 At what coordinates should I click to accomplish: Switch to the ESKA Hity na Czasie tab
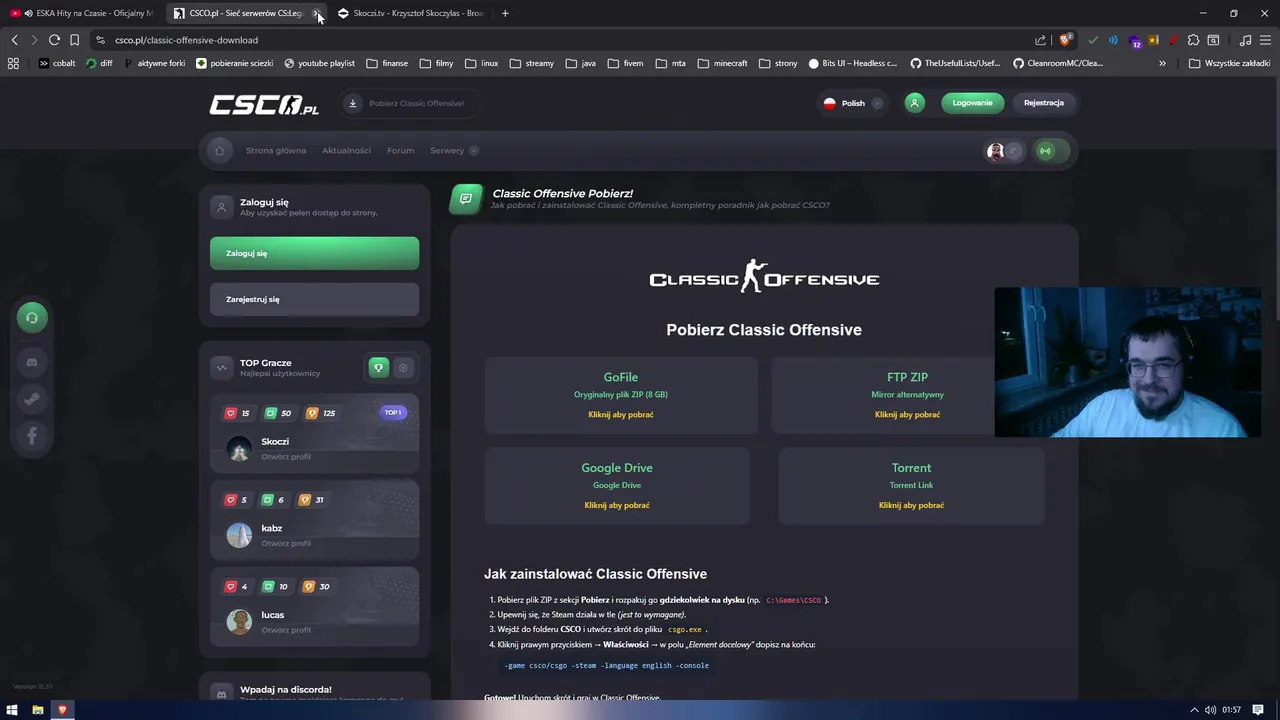(83, 13)
